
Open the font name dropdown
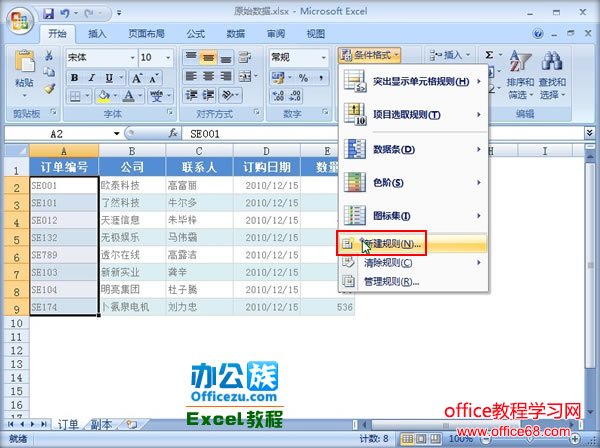pyautogui.click(x=133, y=57)
